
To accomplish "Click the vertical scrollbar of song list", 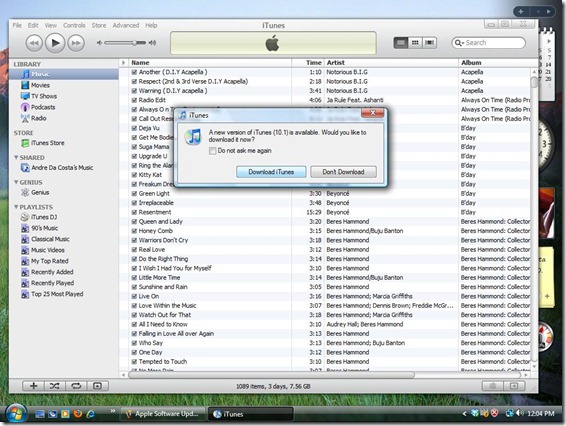I will pos(534,82).
